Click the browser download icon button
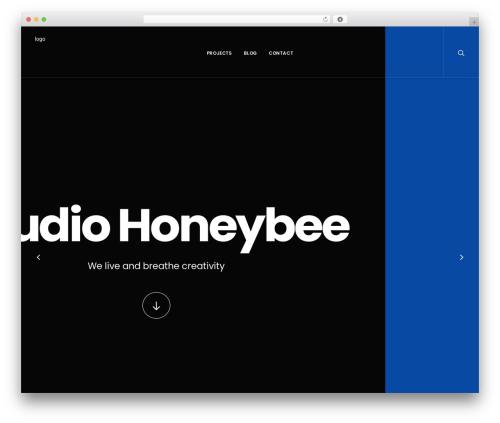Screen dimensions: 500x423 coord(340,19)
